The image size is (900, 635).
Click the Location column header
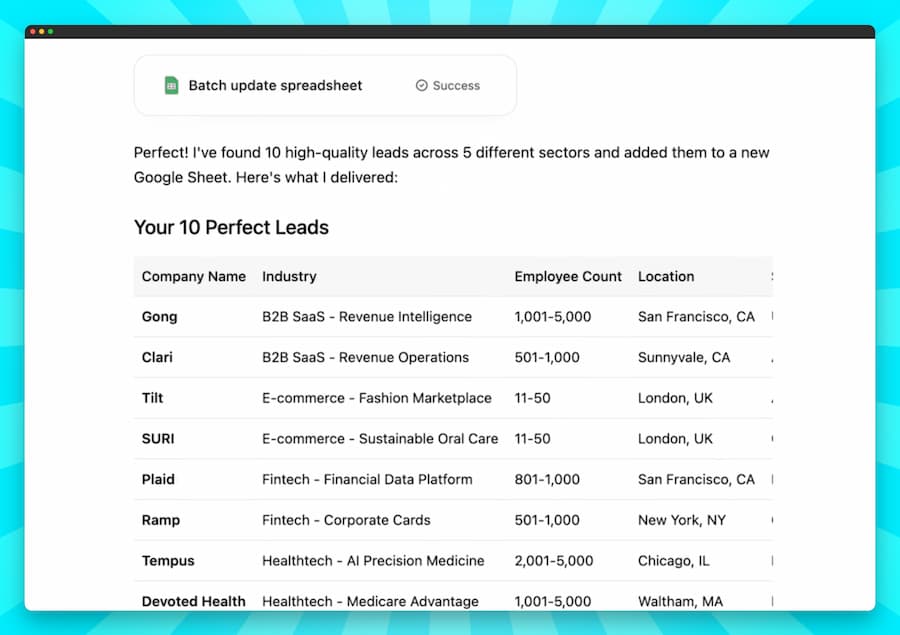pos(666,276)
